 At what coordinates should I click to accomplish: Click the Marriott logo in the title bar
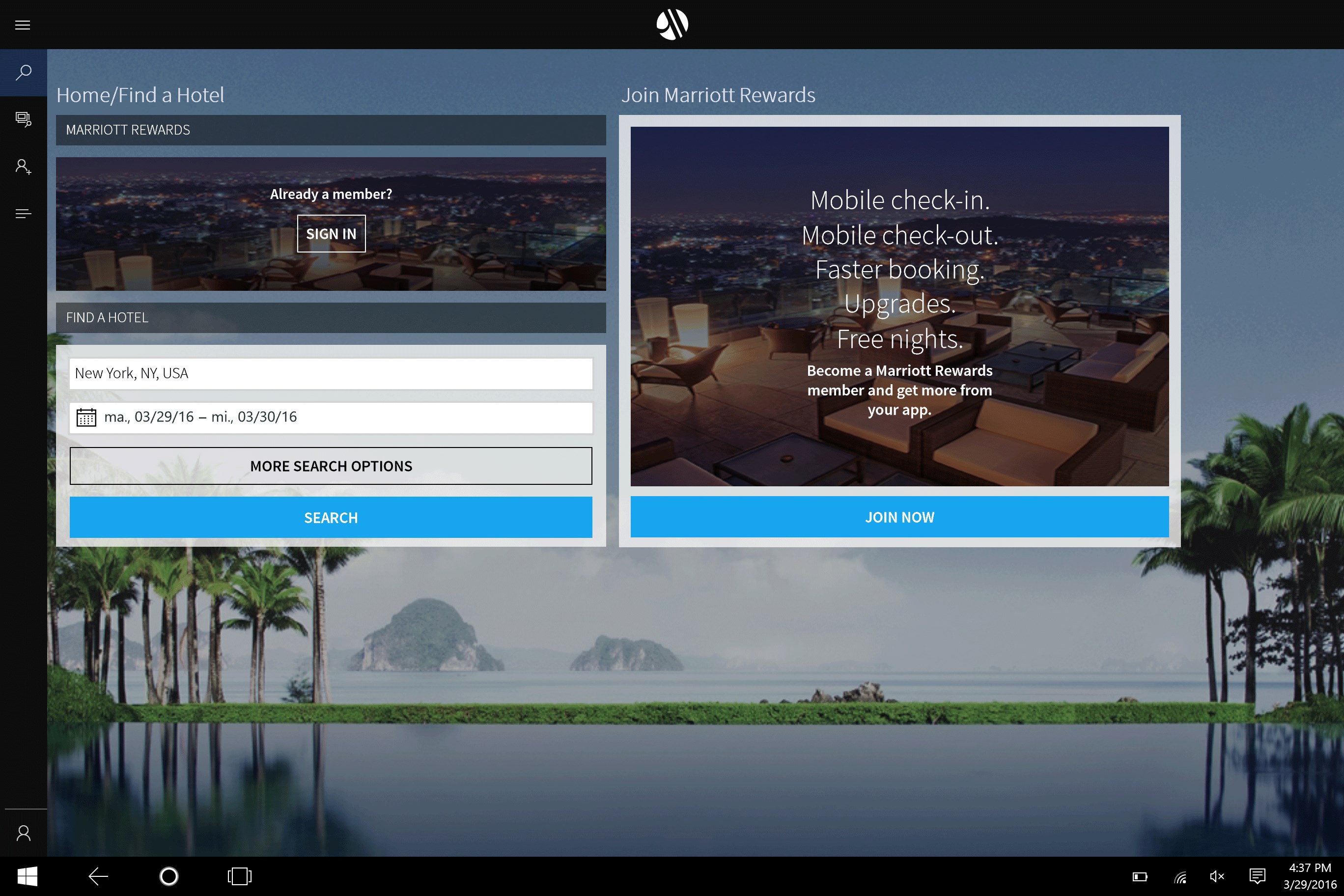tap(672, 24)
